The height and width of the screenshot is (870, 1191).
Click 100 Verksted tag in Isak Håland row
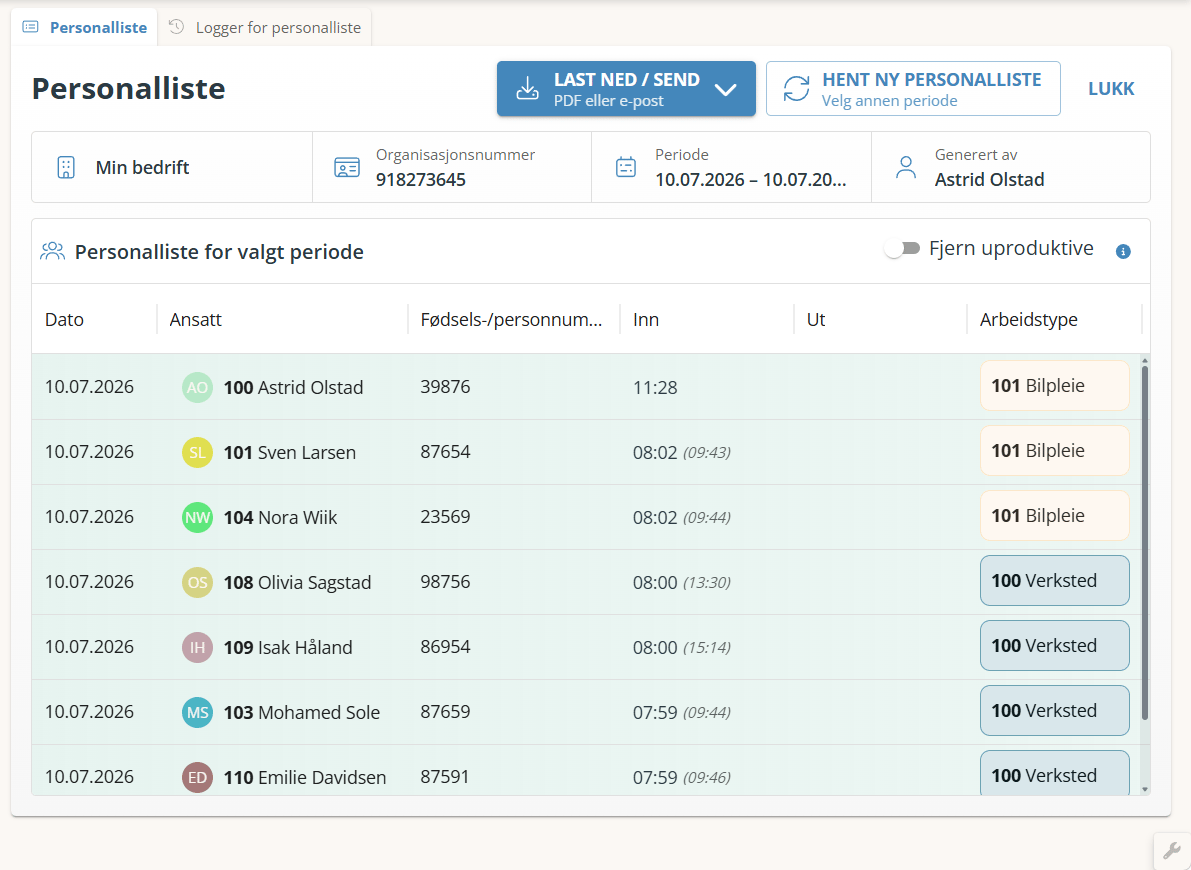click(1054, 646)
